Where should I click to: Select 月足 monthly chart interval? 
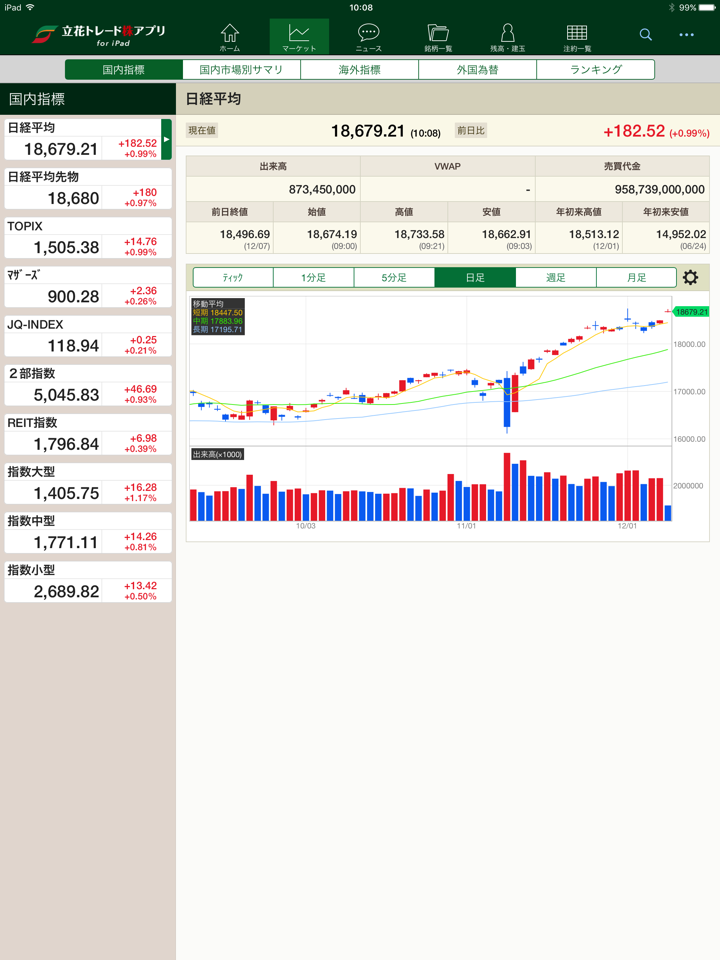click(636, 278)
